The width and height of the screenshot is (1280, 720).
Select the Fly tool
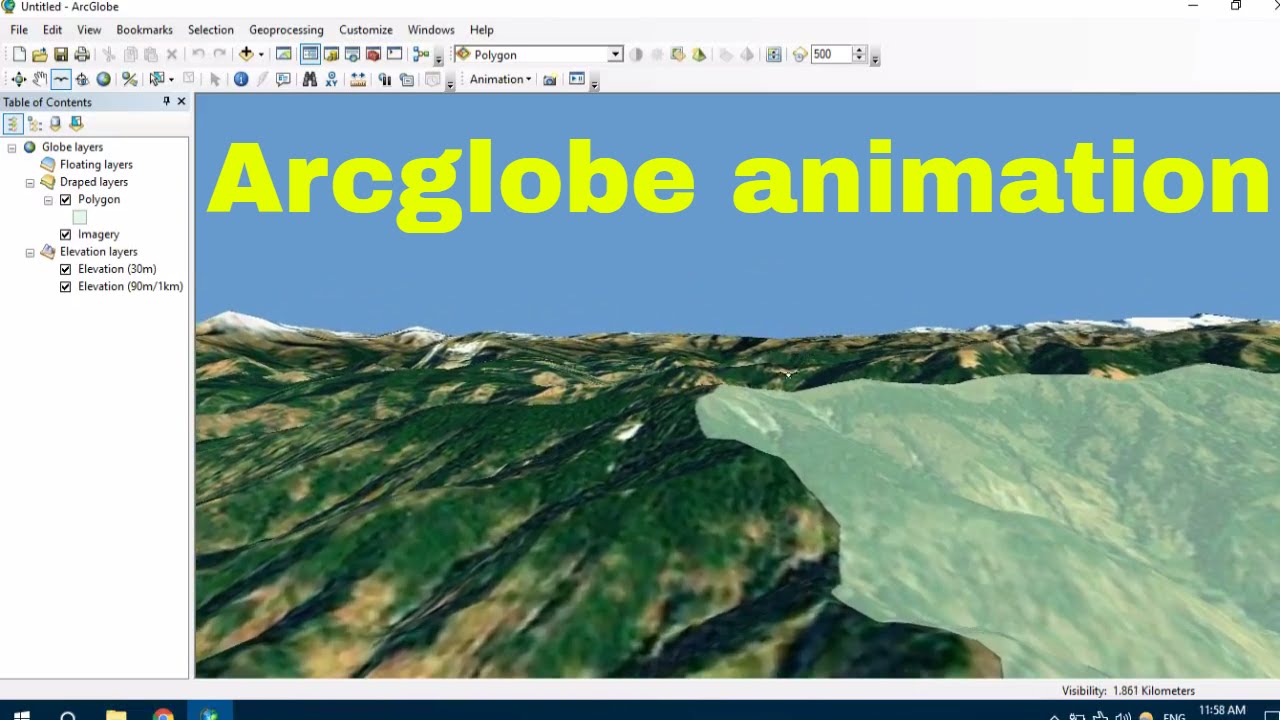coord(61,79)
